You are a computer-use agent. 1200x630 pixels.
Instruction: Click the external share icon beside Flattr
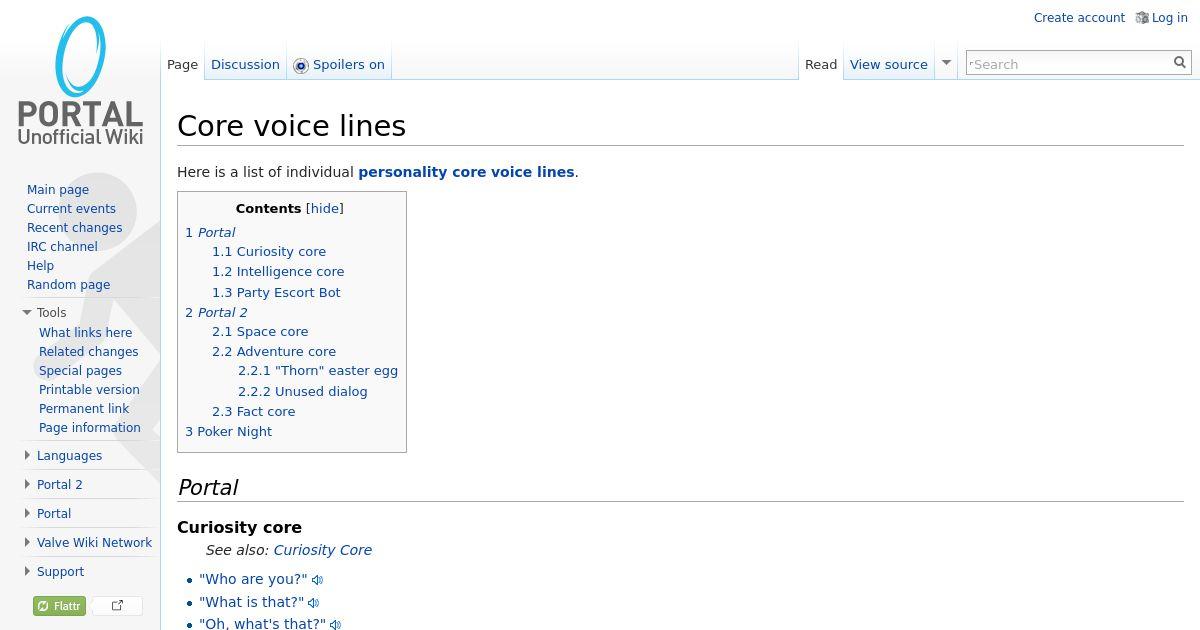[x=117, y=606]
